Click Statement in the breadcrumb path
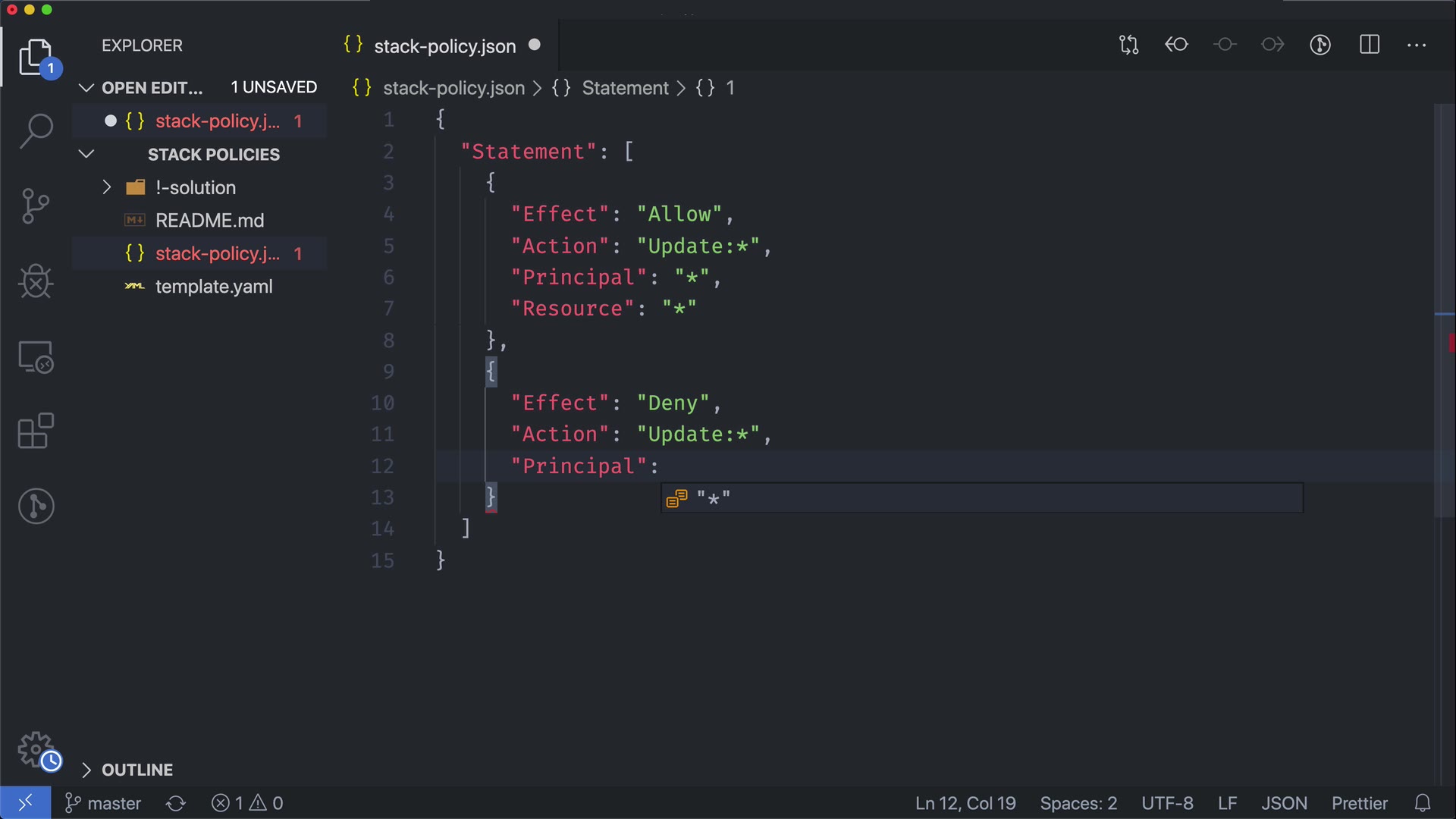Image resolution: width=1456 pixels, height=819 pixels. tap(625, 88)
